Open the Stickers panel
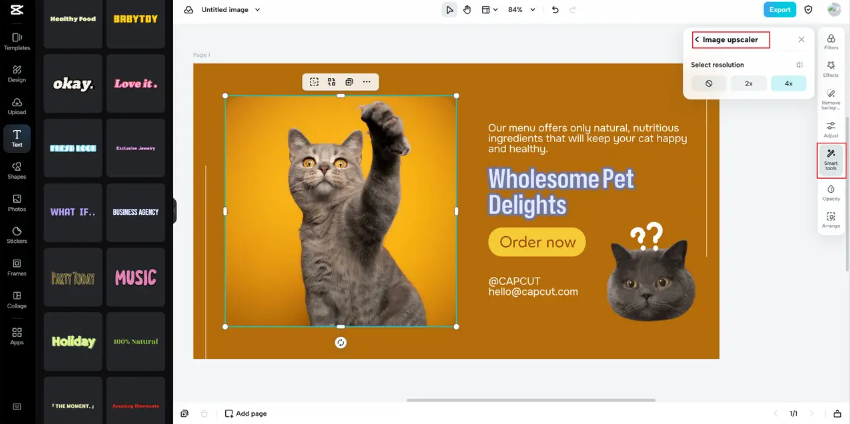Viewport: 850px width, 424px height. [17, 235]
